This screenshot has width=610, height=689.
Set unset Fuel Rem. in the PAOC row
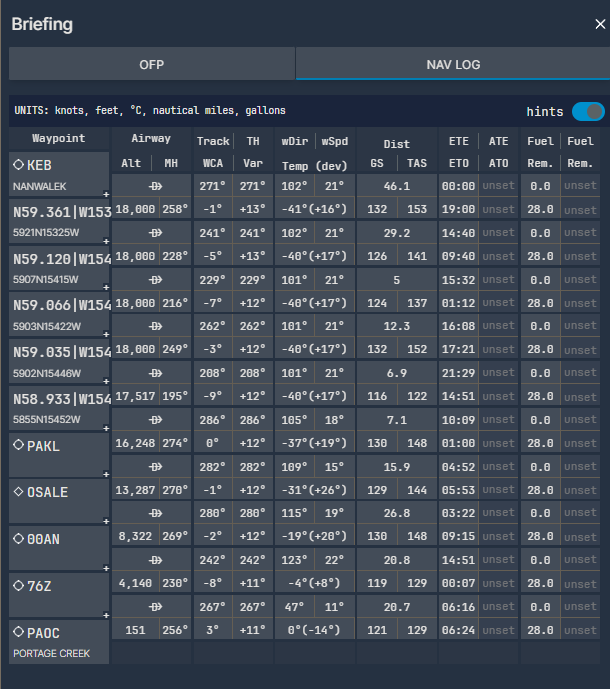(580, 631)
